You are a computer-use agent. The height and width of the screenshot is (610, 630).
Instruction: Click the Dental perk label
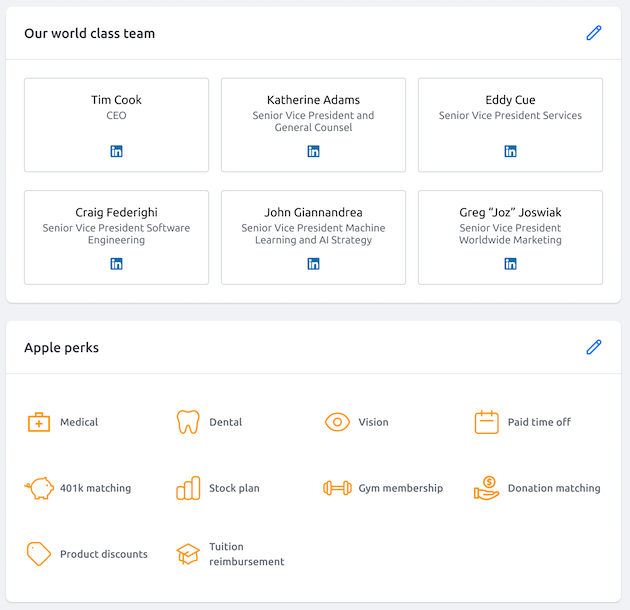pyautogui.click(x=225, y=422)
